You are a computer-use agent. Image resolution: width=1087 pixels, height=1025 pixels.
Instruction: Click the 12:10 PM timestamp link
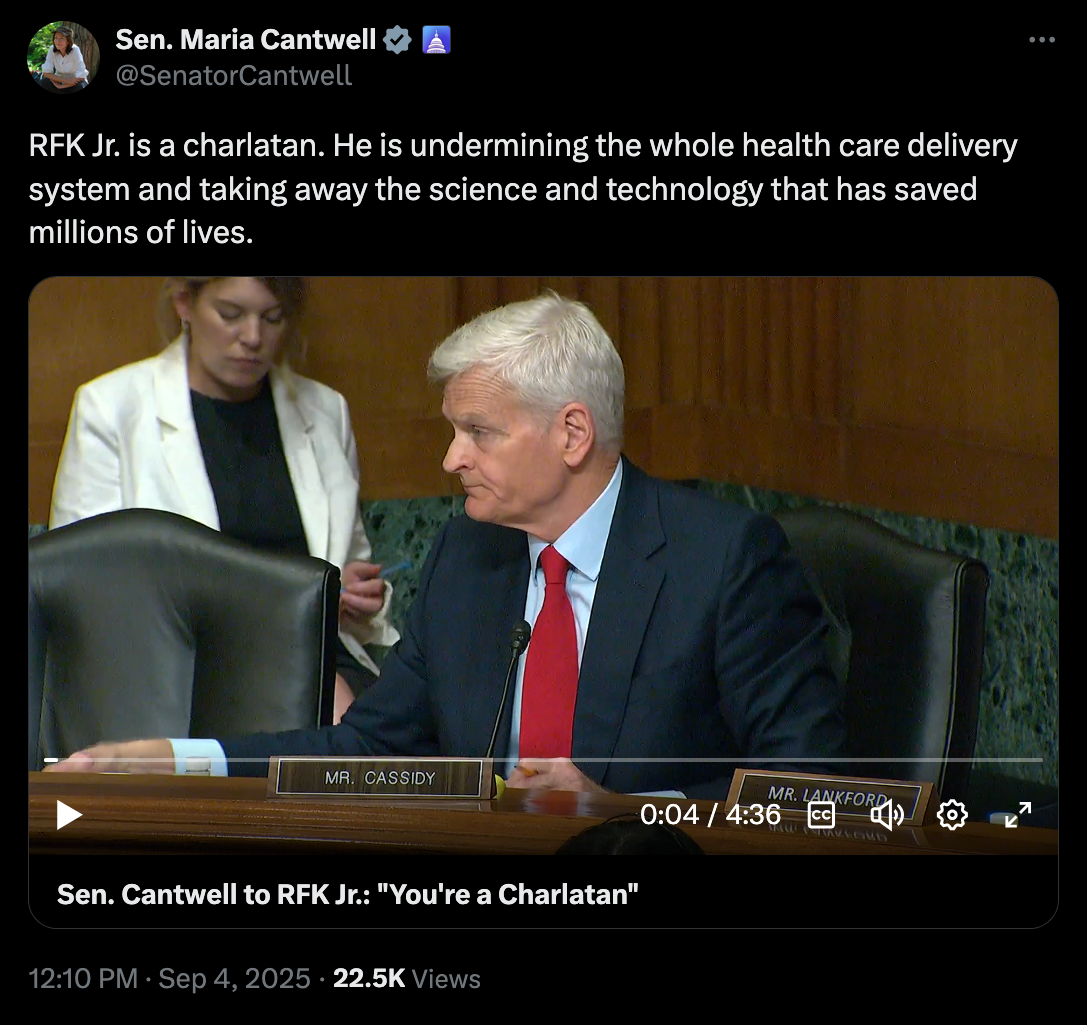tap(83, 979)
